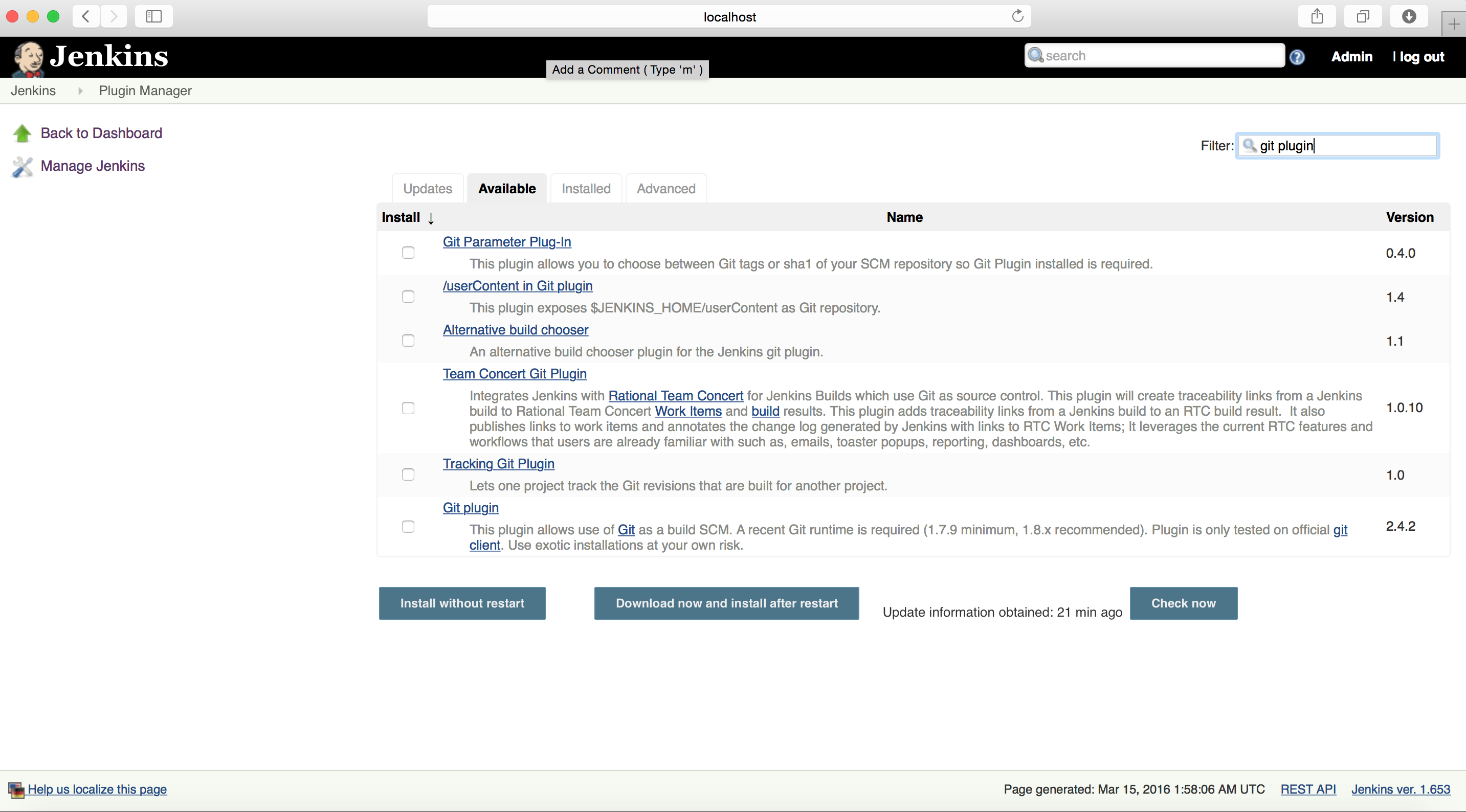Check the Team Concert Git Plugin checkbox
Image resolution: width=1466 pixels, height=812 pixels.
pyautogui.click(x=408, y=408)
